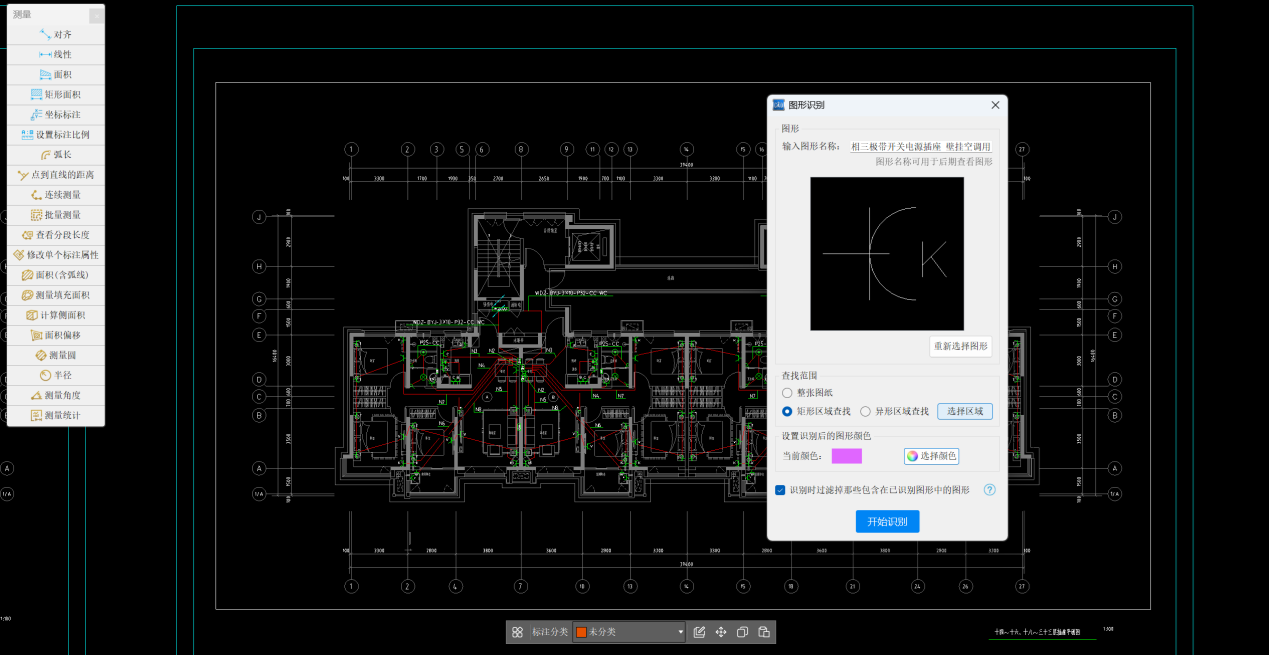Uncheck the filter already-recognized shapes checkbox
This screenshot has height=655, width=1269.
pyautogui.click(x=781, y=490)
